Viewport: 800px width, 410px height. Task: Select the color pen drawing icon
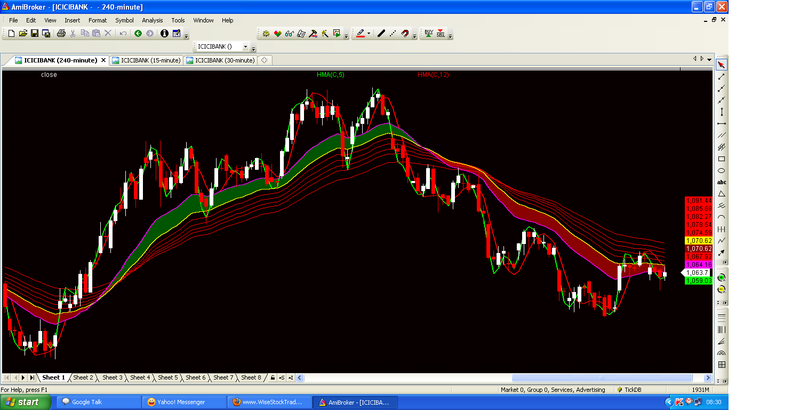360,34
